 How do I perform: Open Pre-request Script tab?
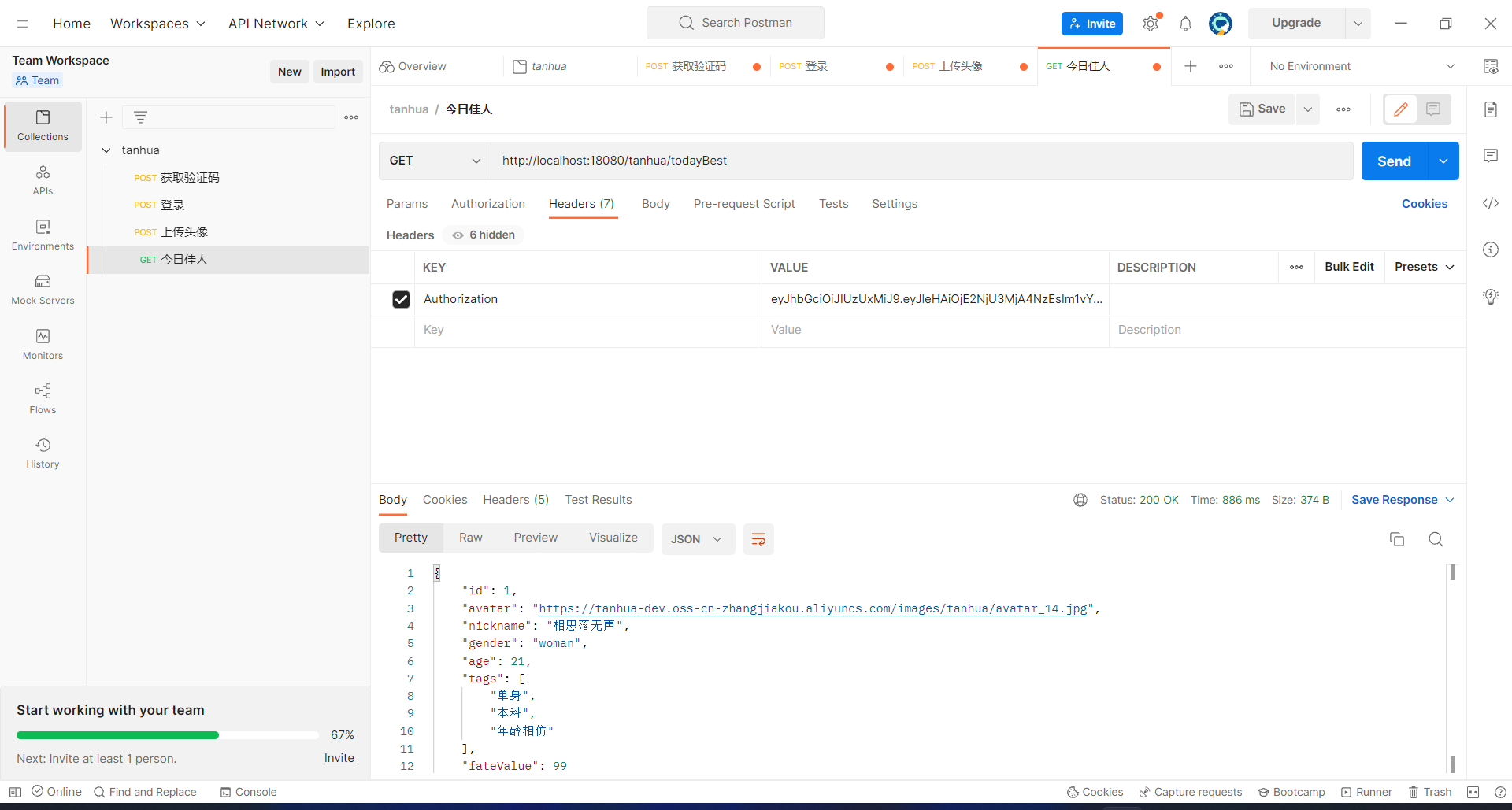pos(744,204)
